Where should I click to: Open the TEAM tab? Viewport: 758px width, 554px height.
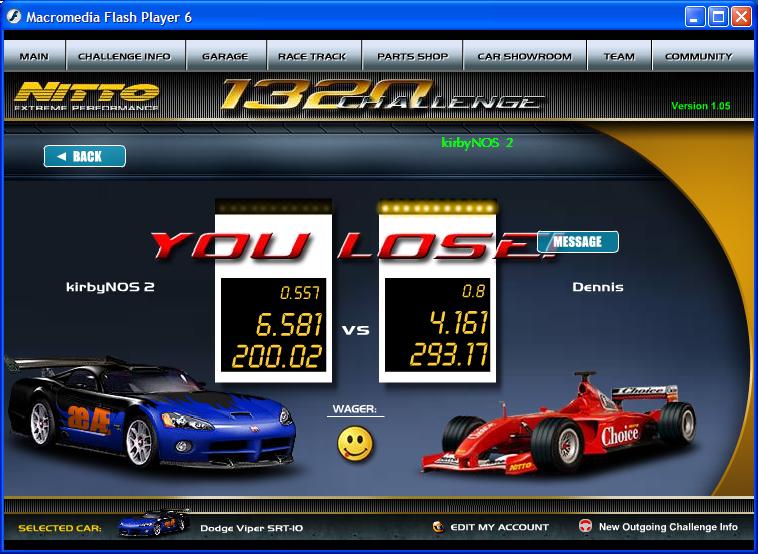[x=619, y=56]
